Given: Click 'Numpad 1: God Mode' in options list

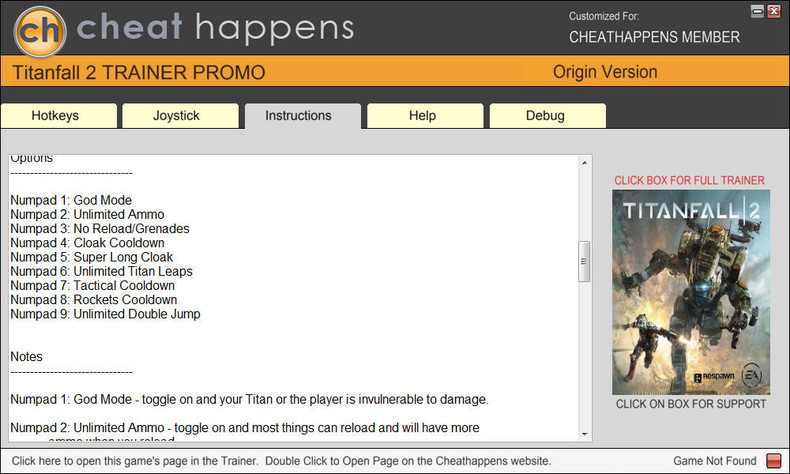Looking at the screenshot, I should click(x=71, y=200).
